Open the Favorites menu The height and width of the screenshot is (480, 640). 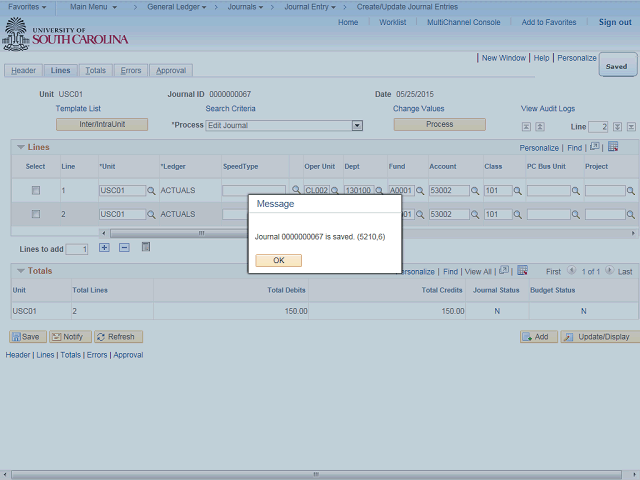pos(27,7)
